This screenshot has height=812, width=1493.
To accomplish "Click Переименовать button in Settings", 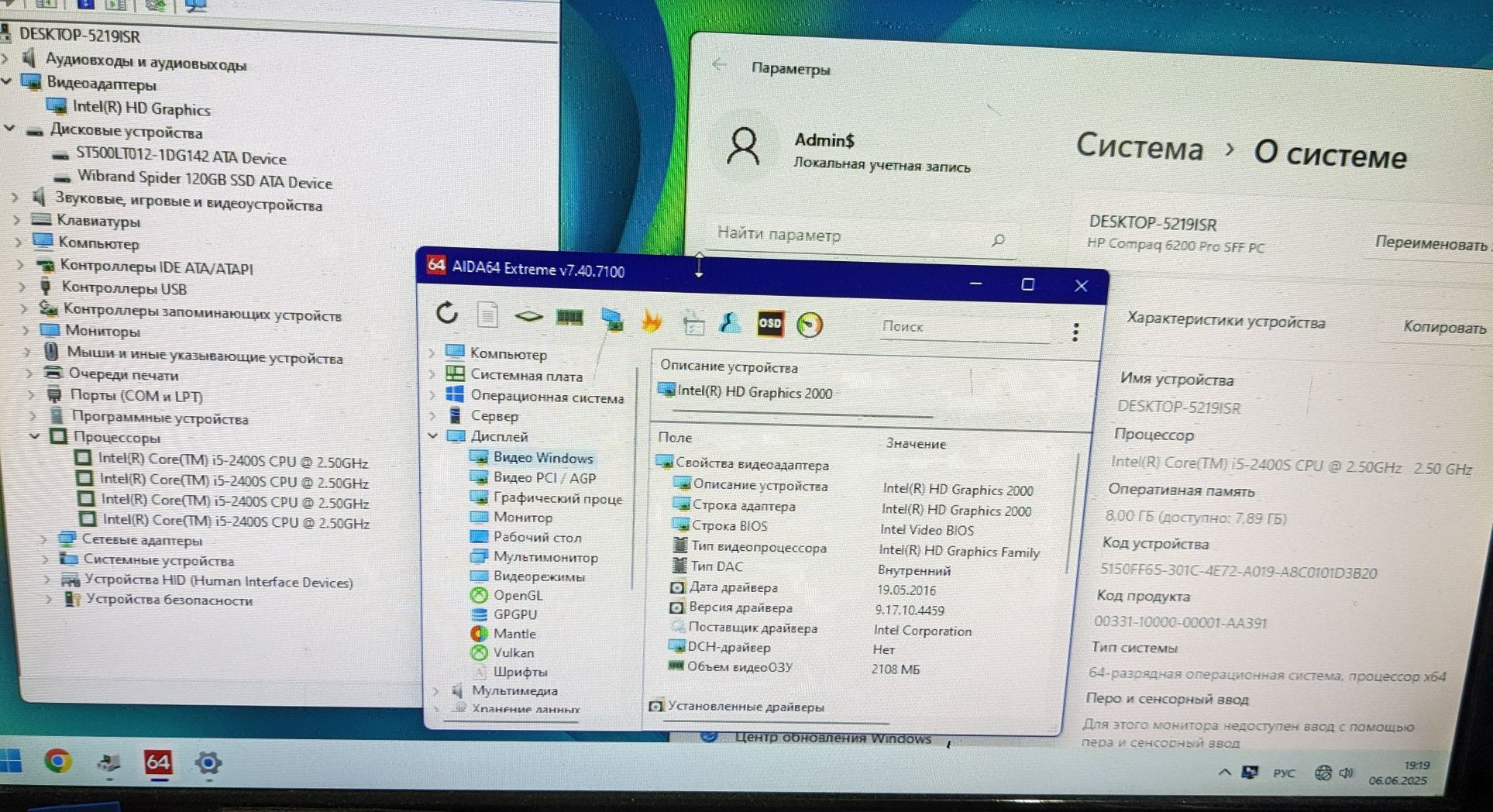I will 1430,243.
